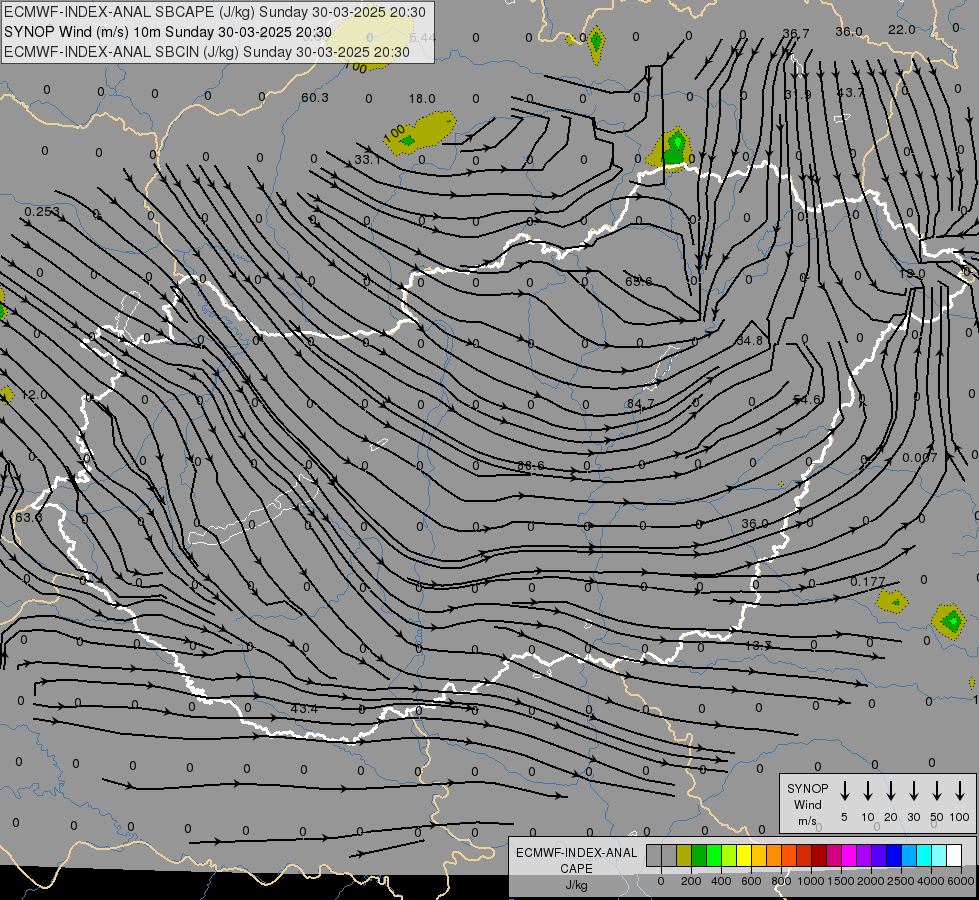Viewport: 979px width, 900px height.
Task: Click the 1500 tick label in CAPE legend
Action: 840,881
